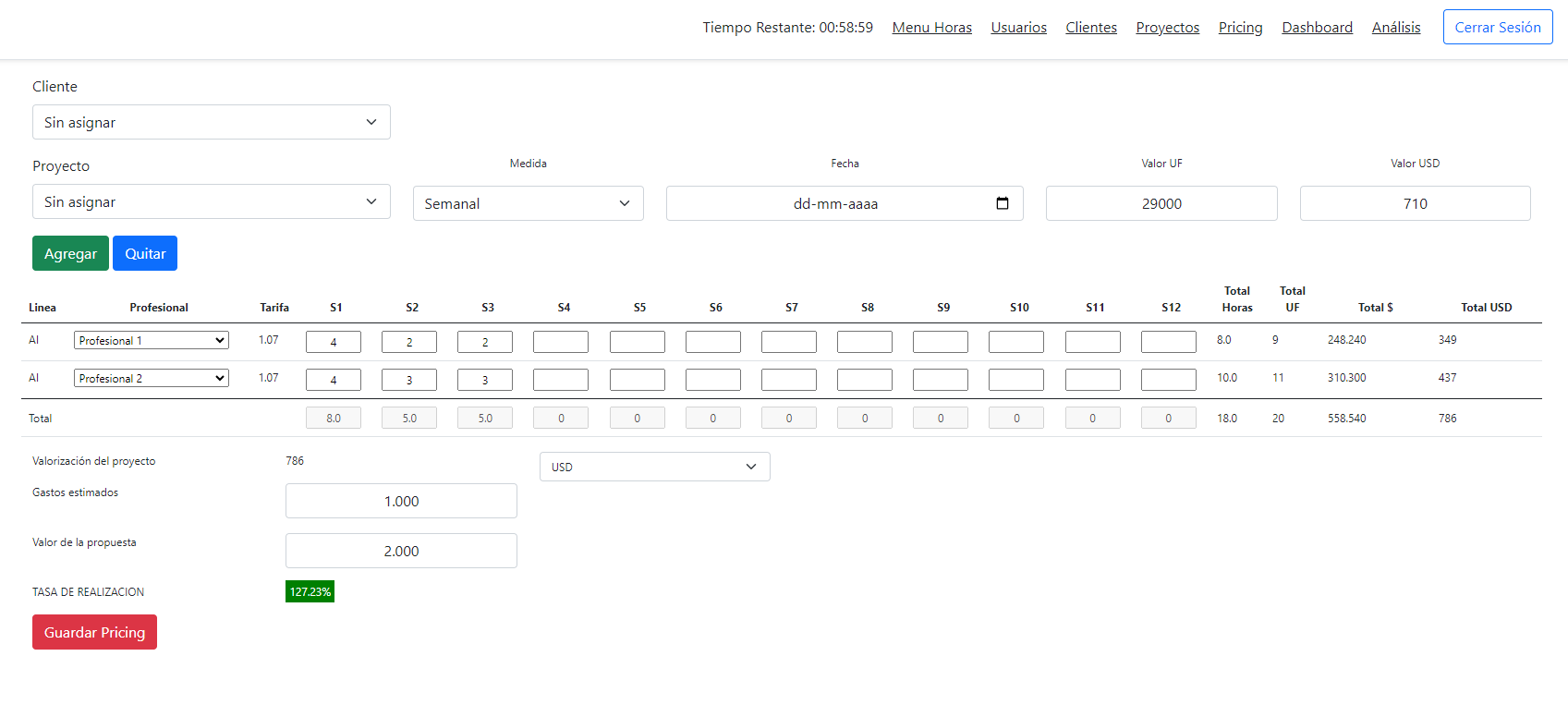Click the Profesional column header

(x=159, y=308)
